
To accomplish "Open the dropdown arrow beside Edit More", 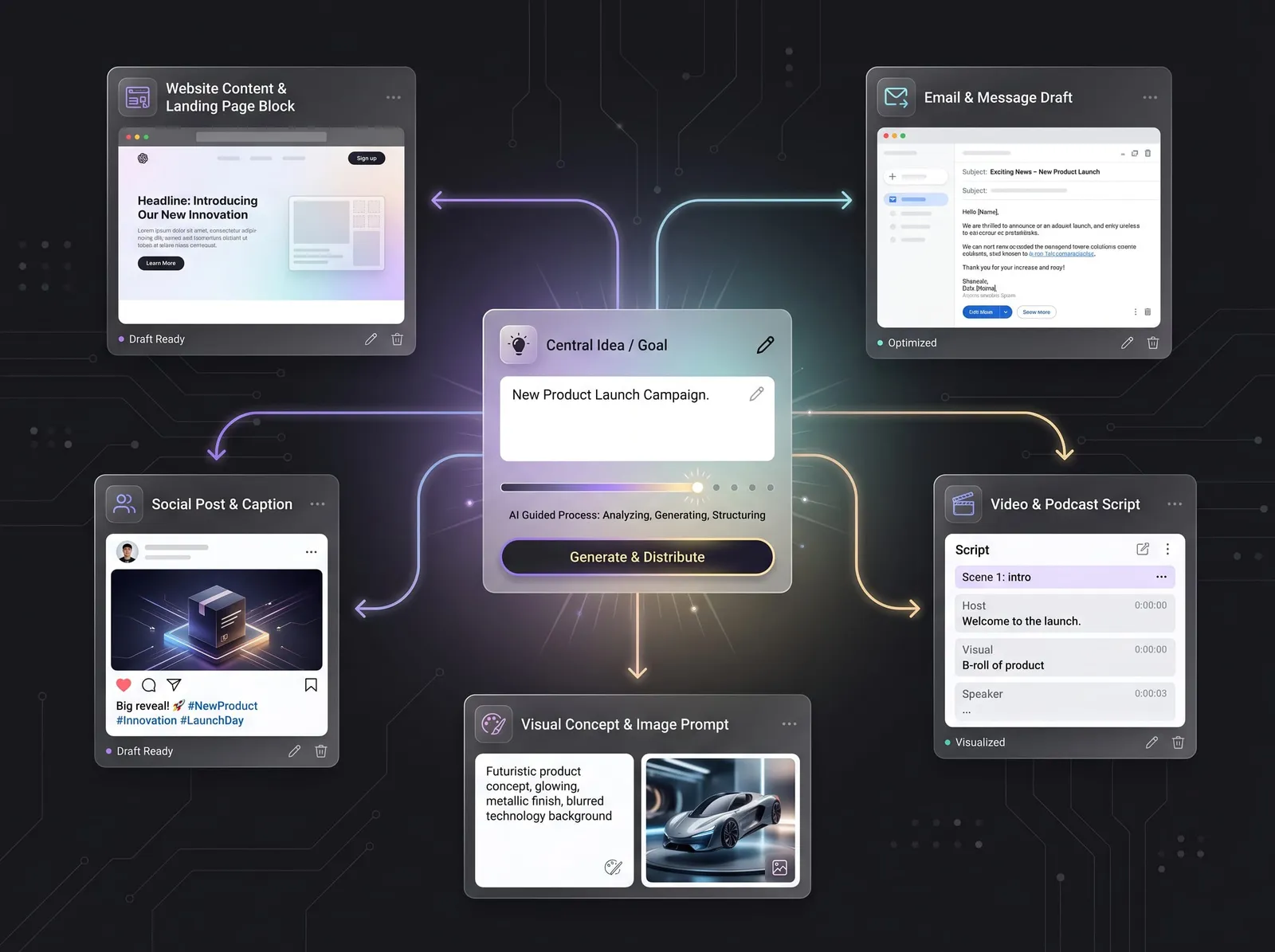I will [x=1006, y=312].
